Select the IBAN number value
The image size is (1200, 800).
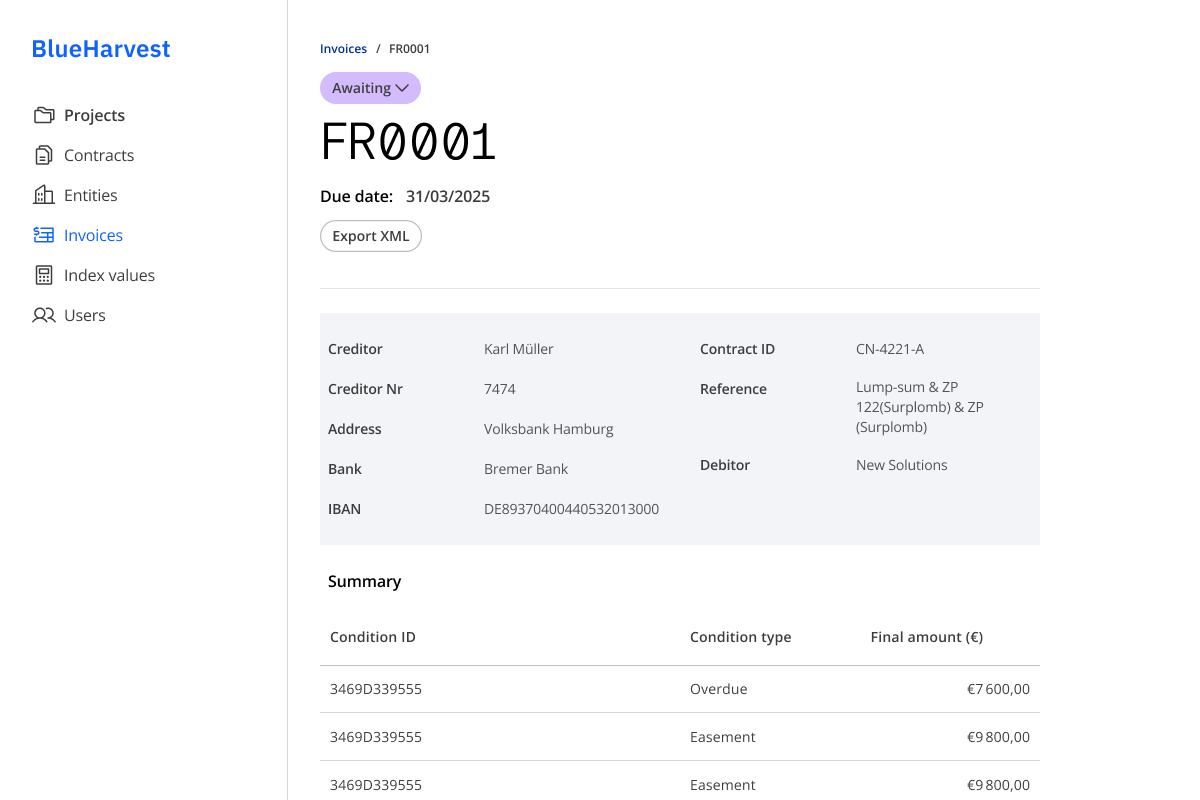(571, 509)
